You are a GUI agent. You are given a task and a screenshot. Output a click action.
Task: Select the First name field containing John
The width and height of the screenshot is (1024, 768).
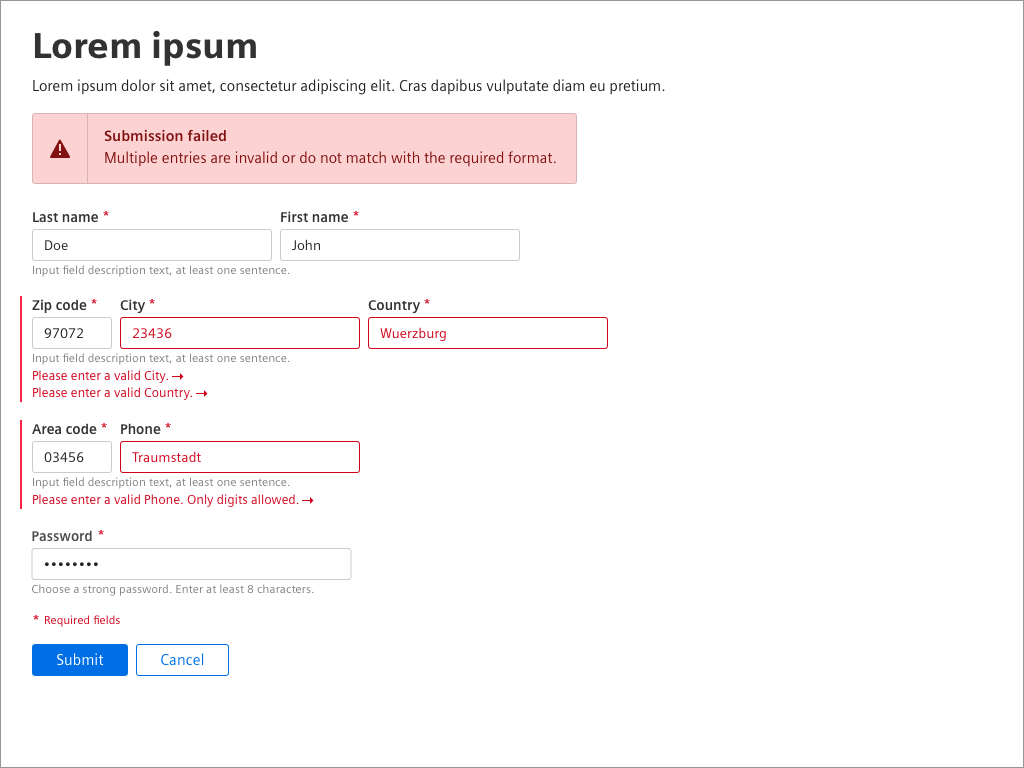click(399, 245)
